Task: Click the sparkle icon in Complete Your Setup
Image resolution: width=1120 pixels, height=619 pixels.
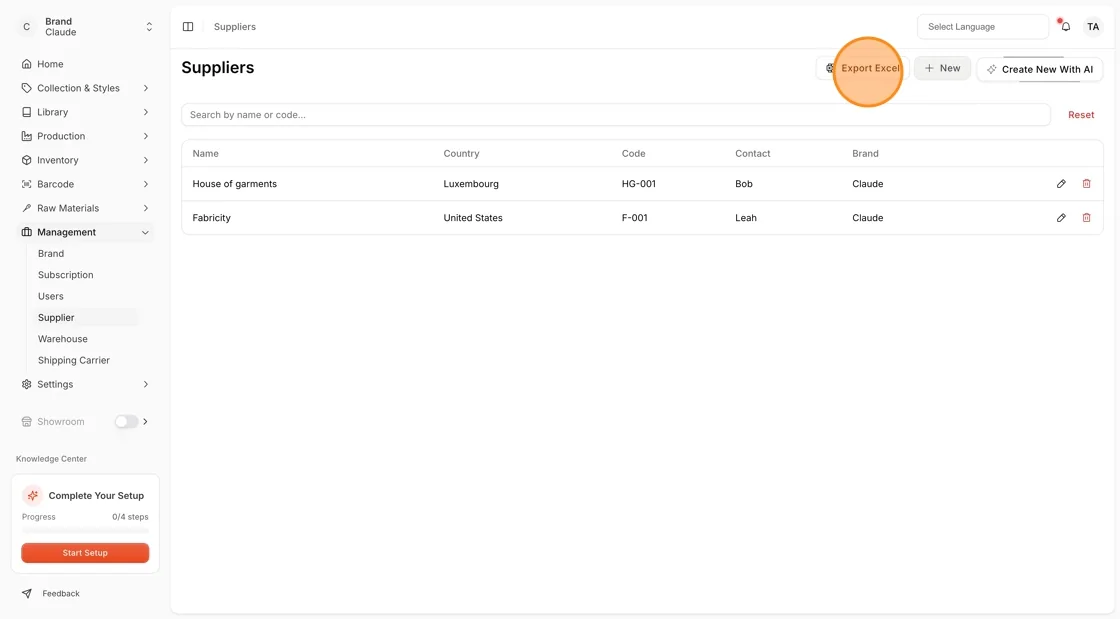Action: [32, 495]
